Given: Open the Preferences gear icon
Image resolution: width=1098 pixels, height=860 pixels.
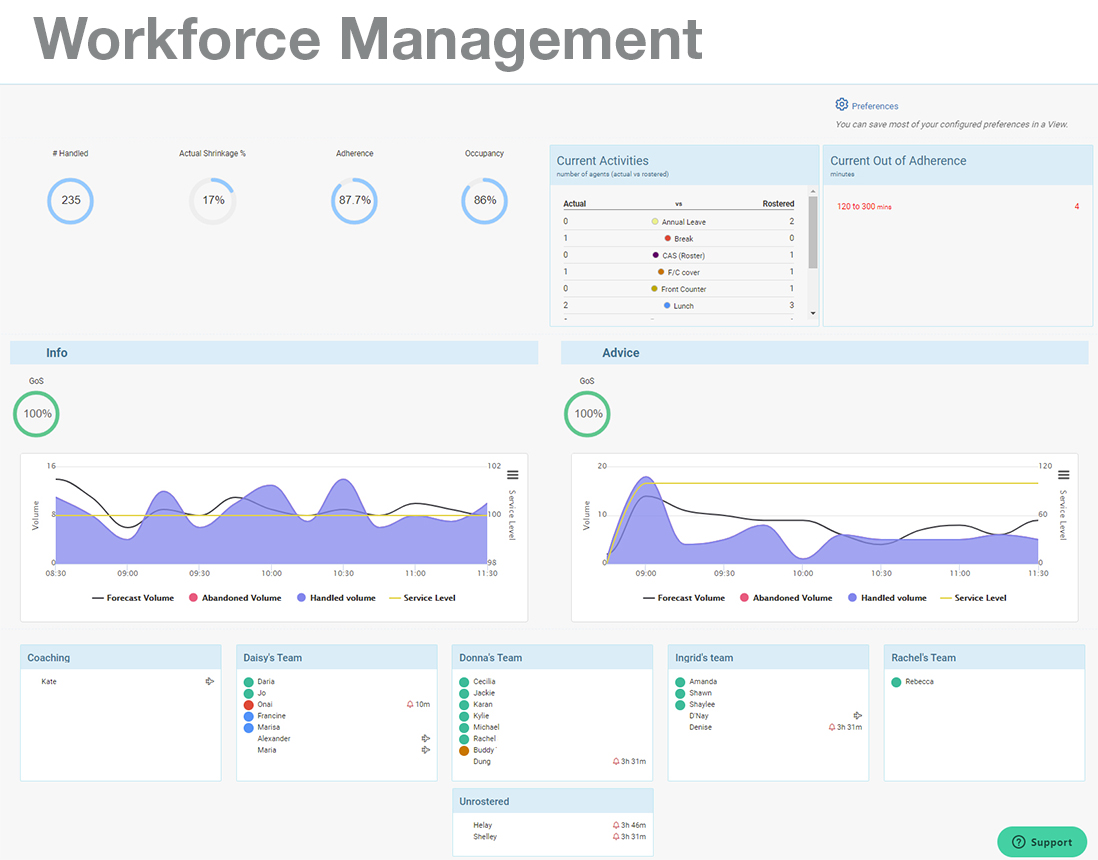Looking at the screenshot, I should pyautogui.click(x=842, y=105).
